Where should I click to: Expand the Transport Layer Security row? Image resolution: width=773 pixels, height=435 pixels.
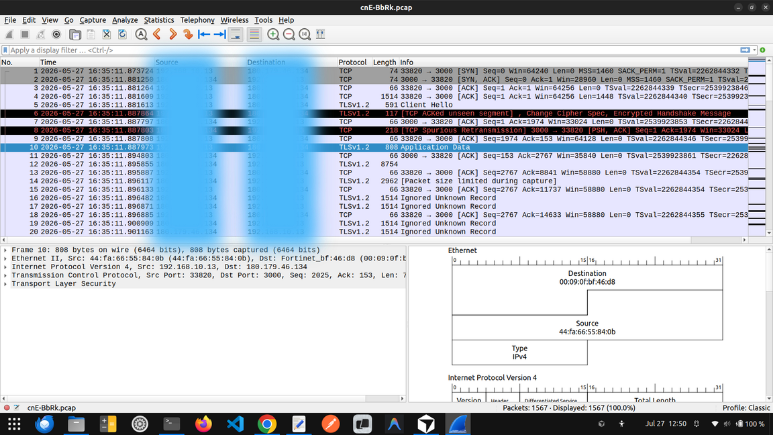point(5,284)
